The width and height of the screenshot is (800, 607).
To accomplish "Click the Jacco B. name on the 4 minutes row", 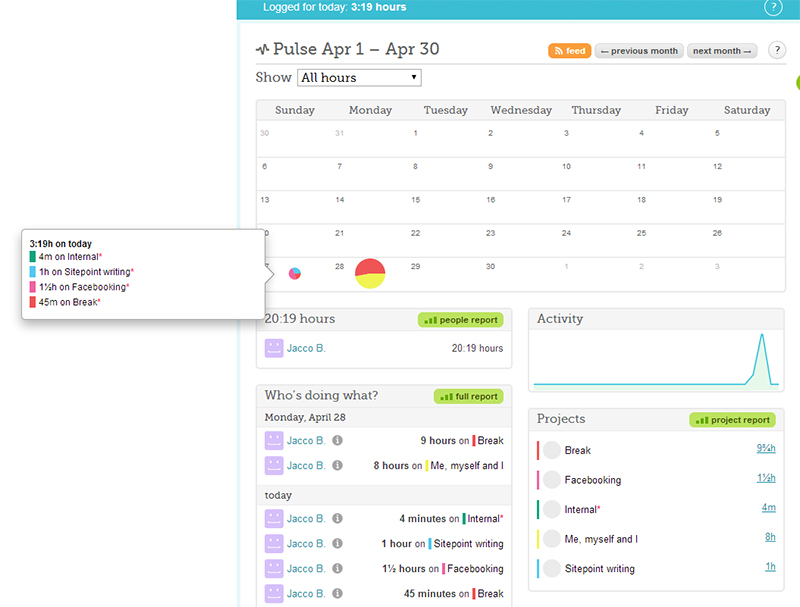I will point(306,519).
